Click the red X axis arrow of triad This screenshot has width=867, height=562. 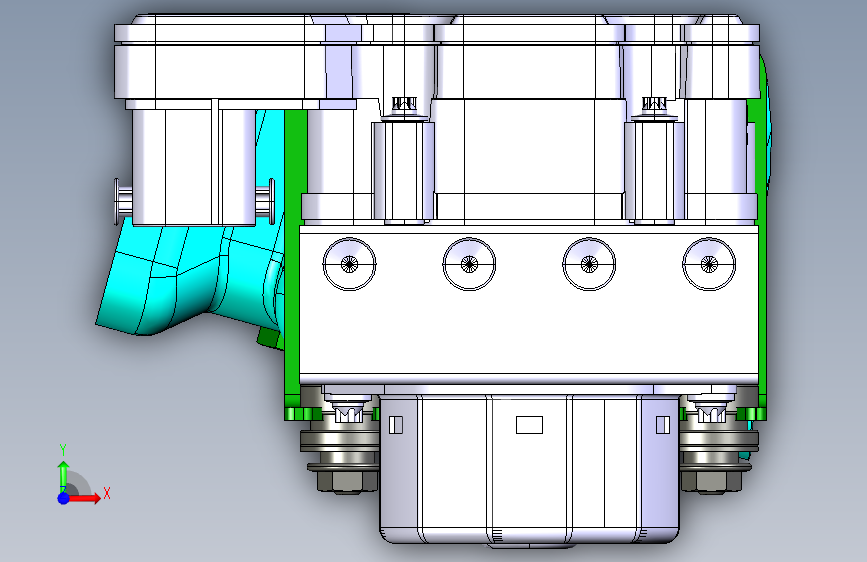tap(84, 498)
